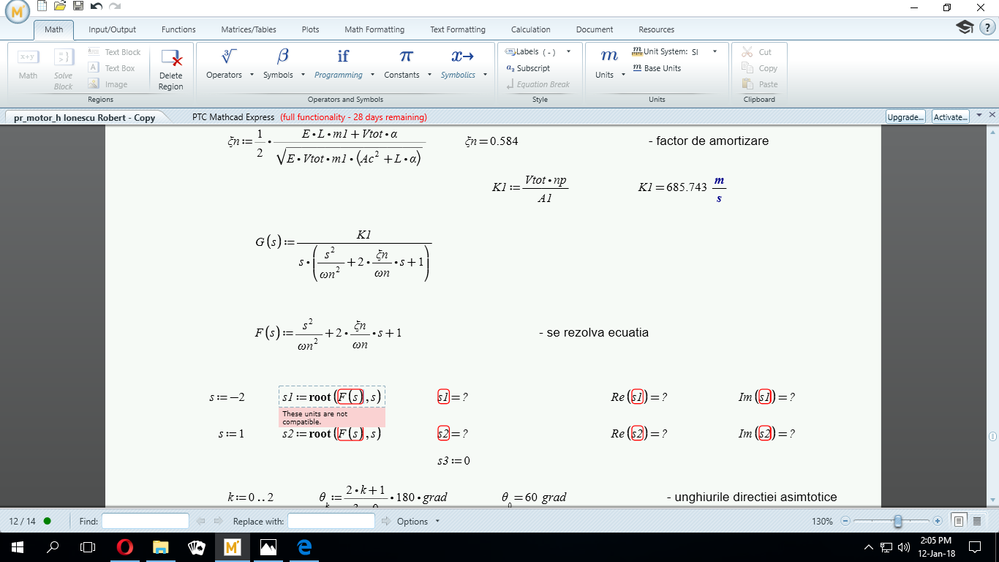Click the Delete Region icon

[171, 61]
